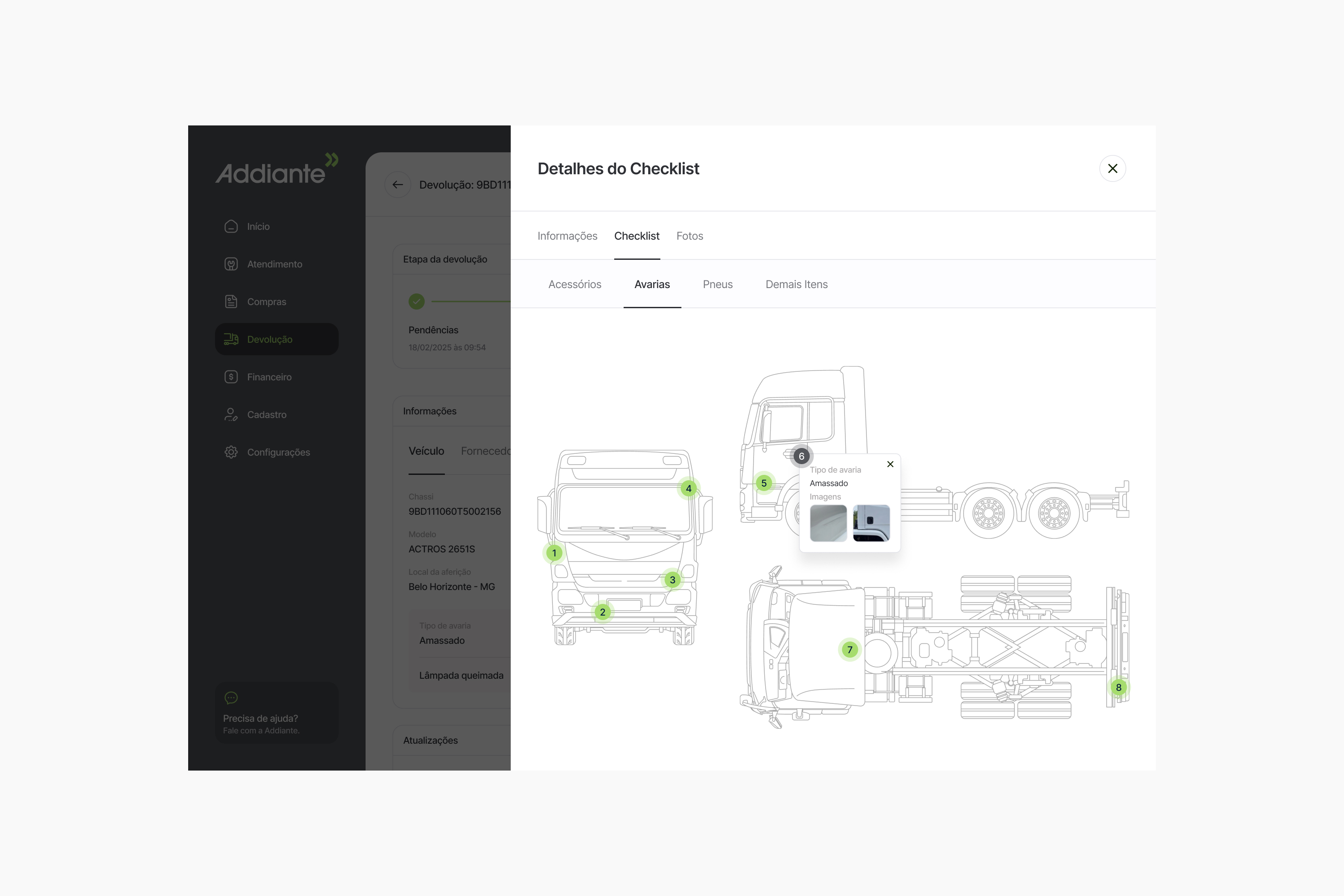Select the Acessórios sub-tab

tap(574, 284)
